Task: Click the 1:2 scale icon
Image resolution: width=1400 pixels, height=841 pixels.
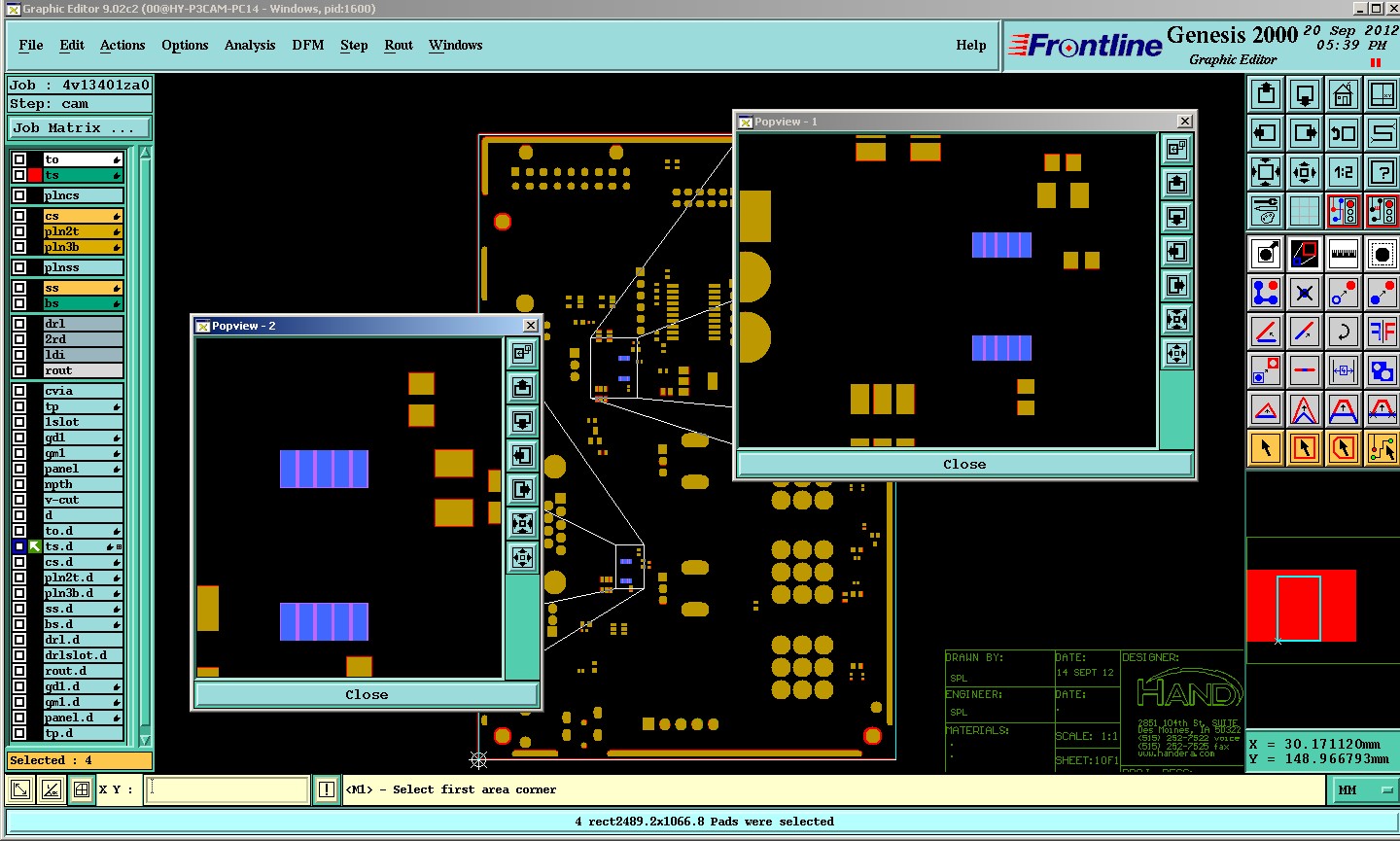Action: tap(1343, 172)
